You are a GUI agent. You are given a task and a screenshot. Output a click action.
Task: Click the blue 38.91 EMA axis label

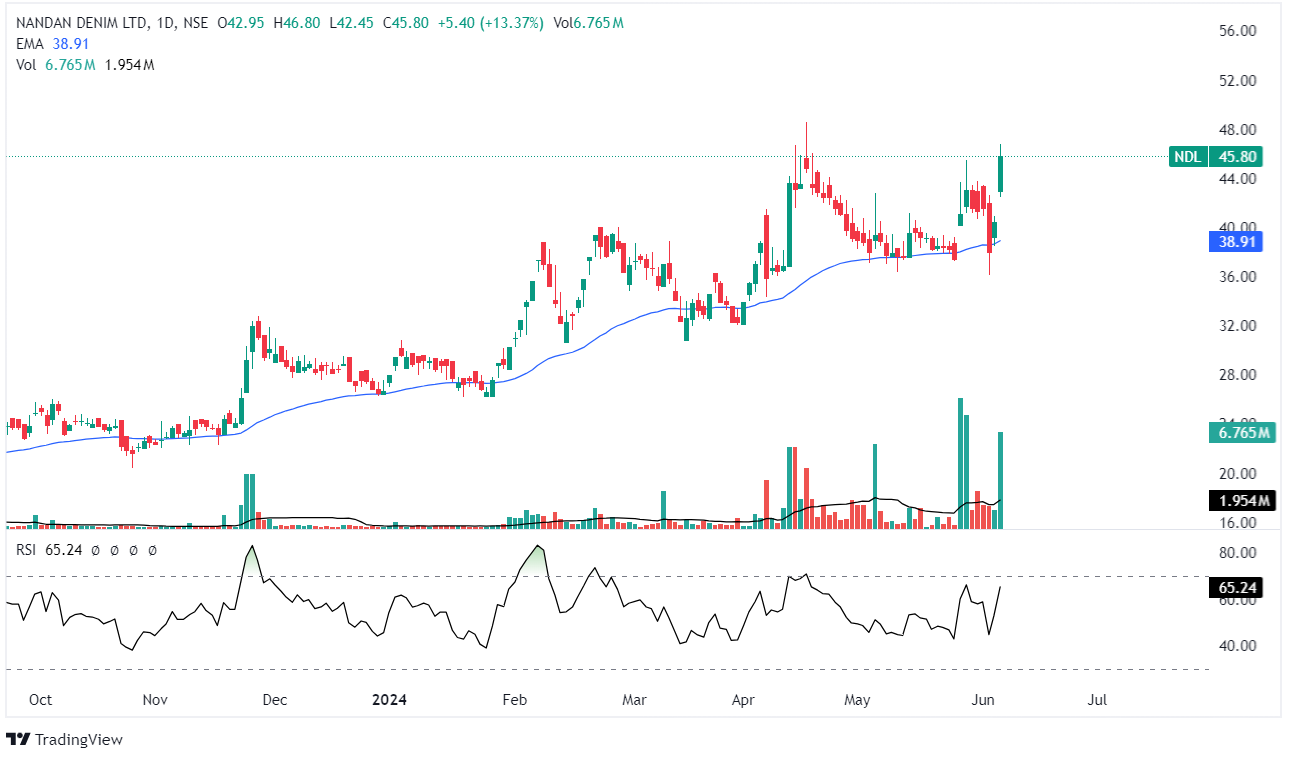[1235, 241]
